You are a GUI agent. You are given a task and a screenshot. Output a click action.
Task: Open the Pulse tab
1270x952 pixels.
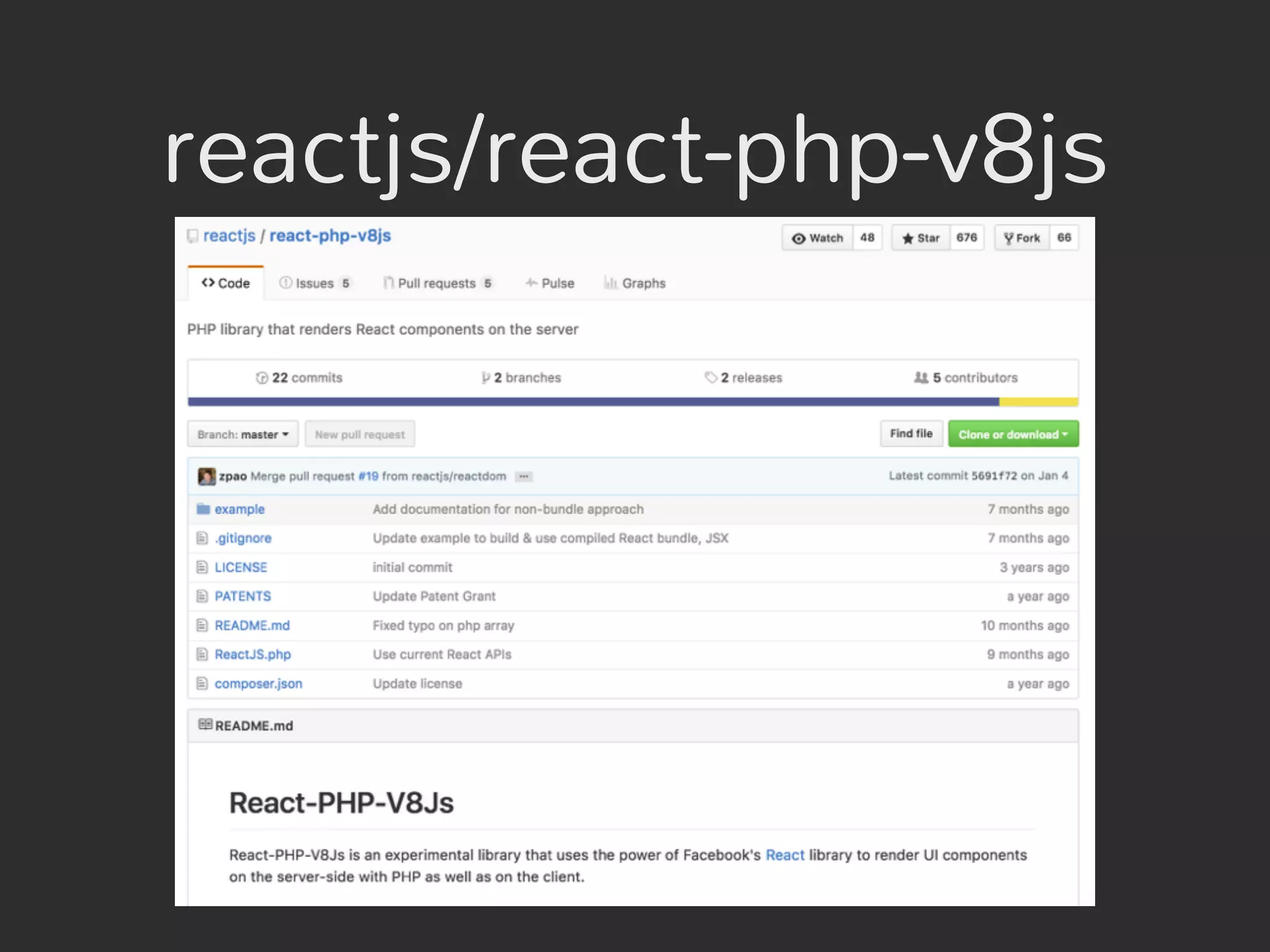click(x=550, y=283)
